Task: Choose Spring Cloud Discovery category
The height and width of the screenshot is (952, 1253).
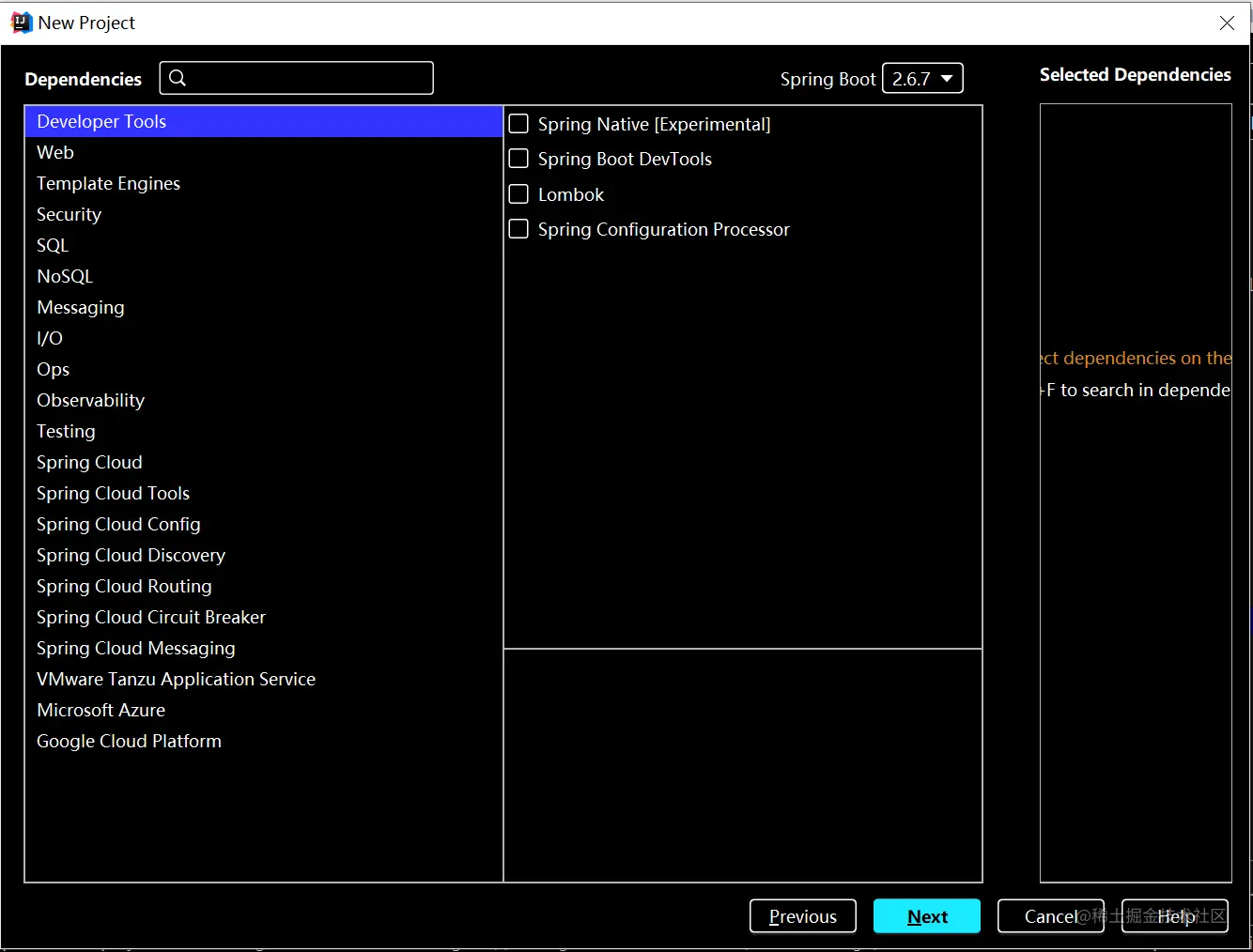Action: (264, 555)
